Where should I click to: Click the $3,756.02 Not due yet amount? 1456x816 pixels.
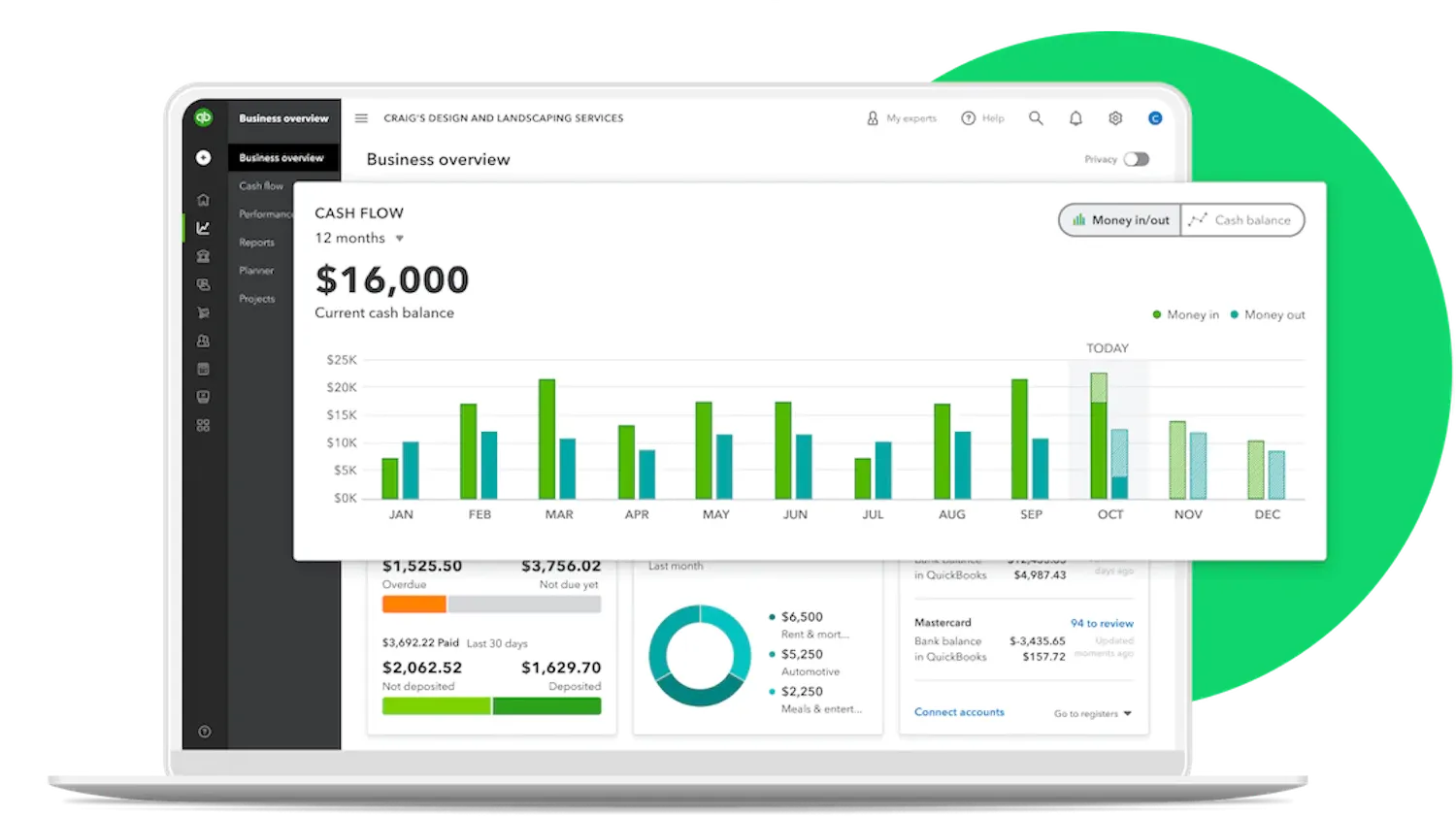(561, 566)
